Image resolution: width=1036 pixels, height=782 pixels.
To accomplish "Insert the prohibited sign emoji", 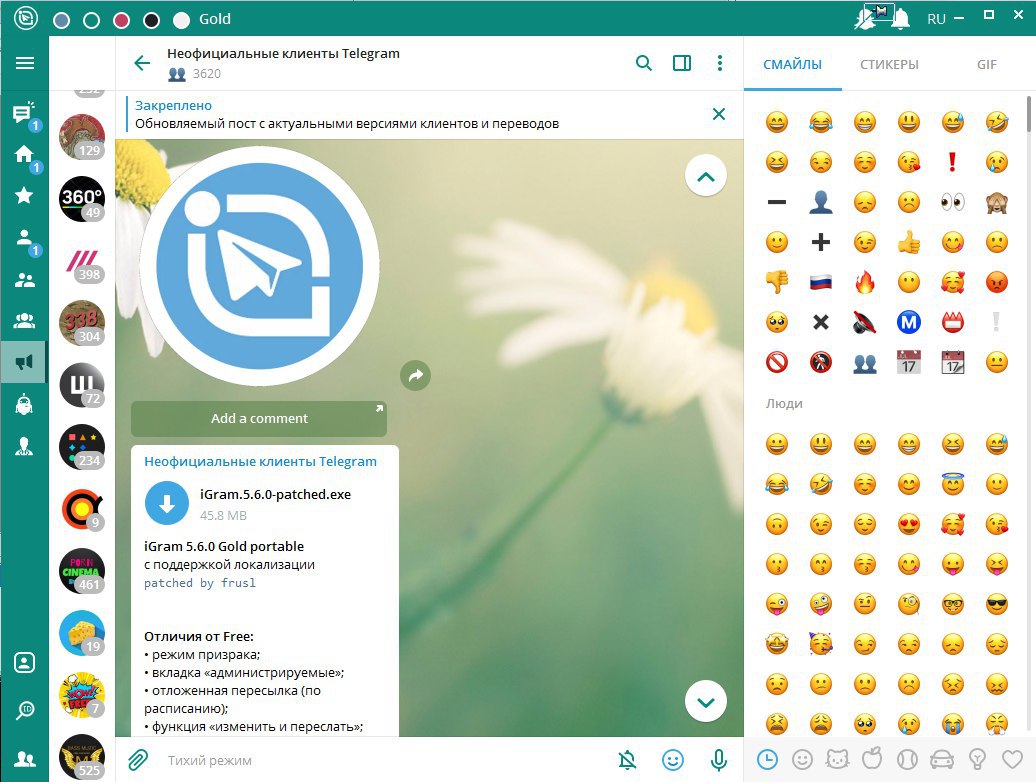I will point(777,363).
